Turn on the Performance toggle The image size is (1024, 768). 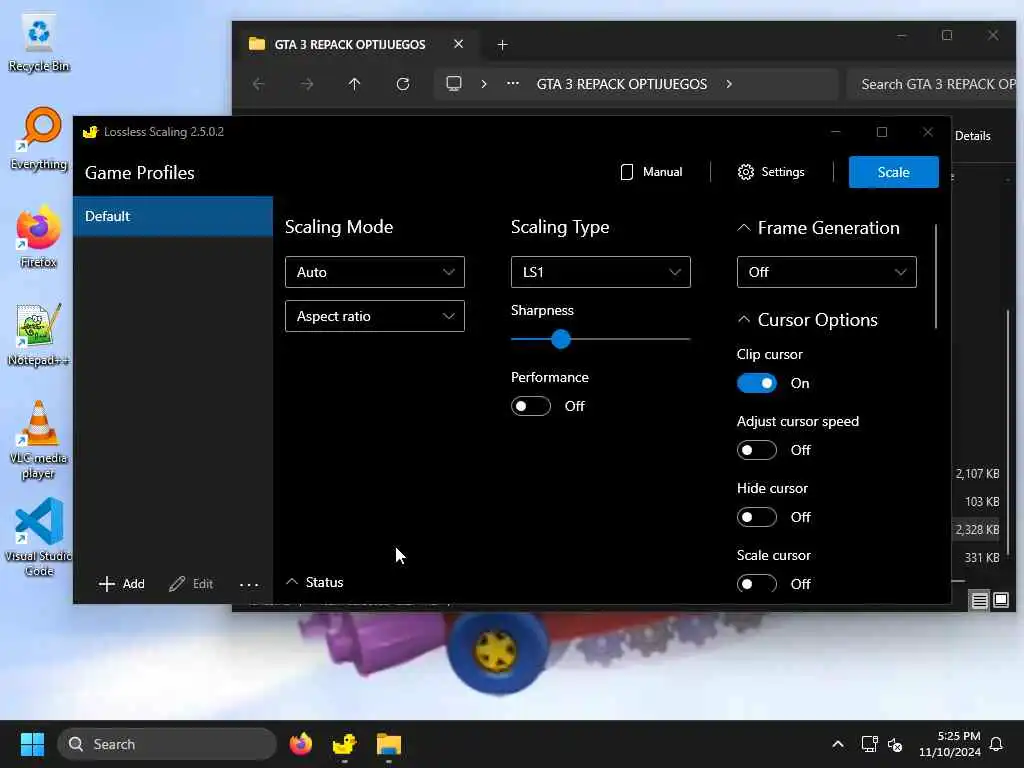(x=531, y=406)
